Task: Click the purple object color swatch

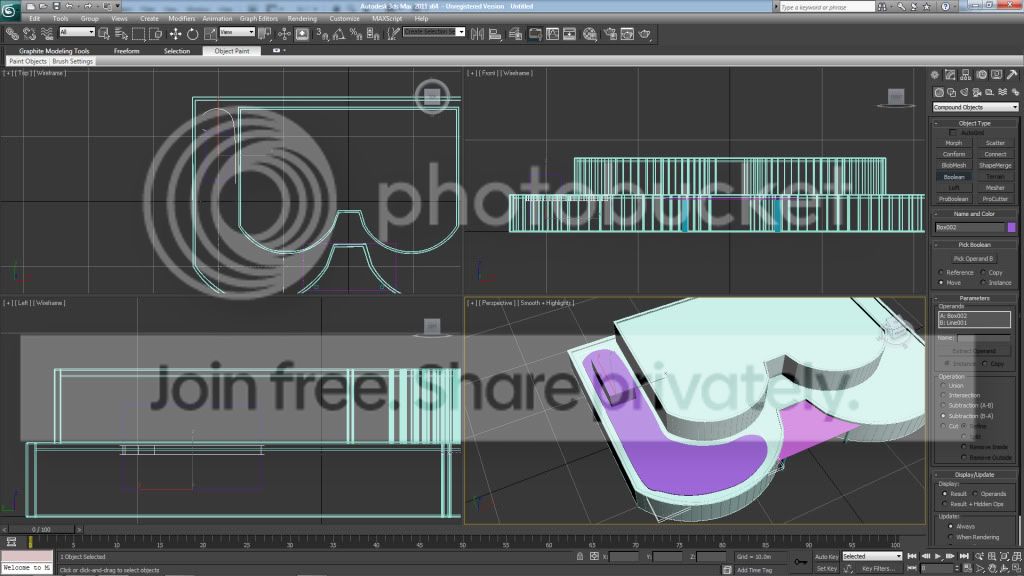Action: (1012, 227)
